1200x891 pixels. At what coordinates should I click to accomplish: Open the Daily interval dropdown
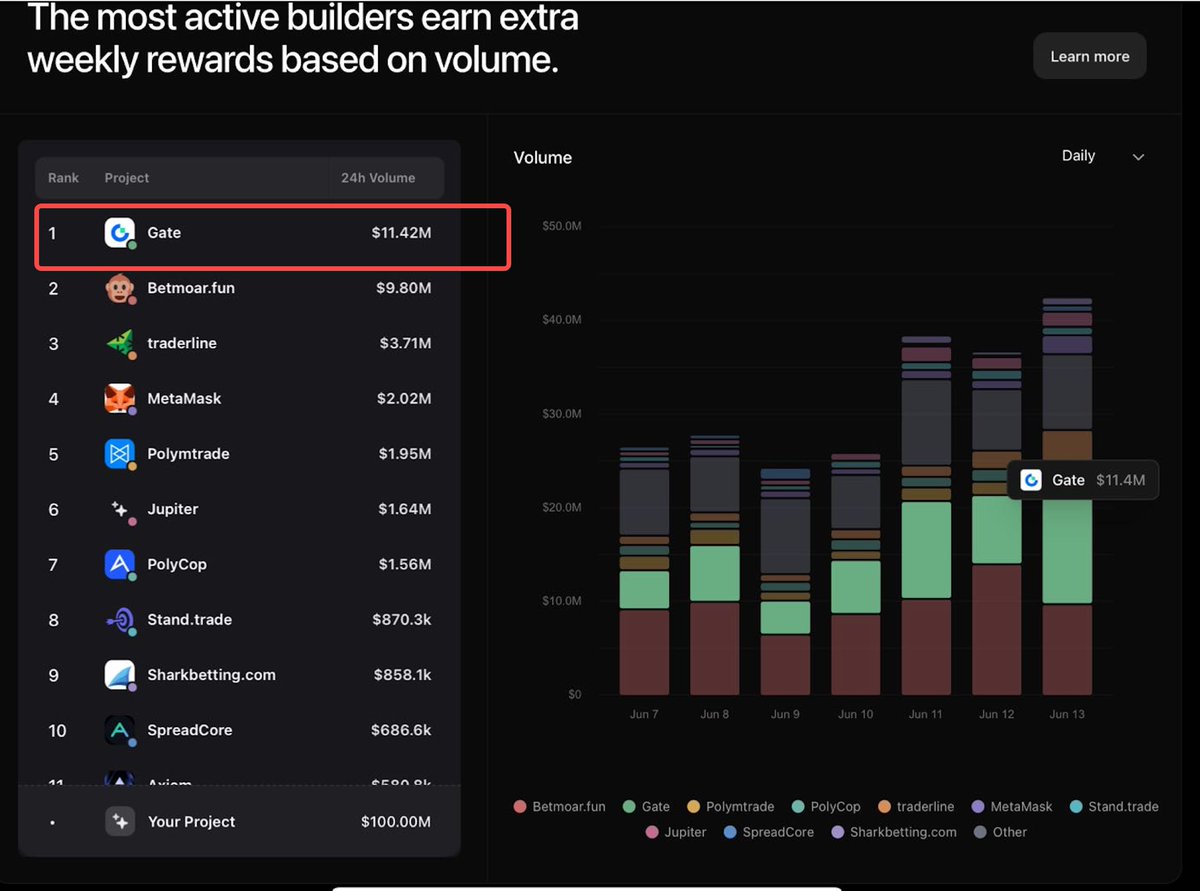[1102, 156]
